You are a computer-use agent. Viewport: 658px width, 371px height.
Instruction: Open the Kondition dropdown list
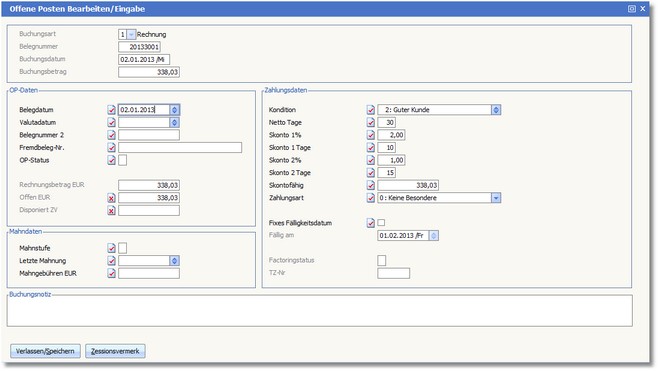click(496, 110)
